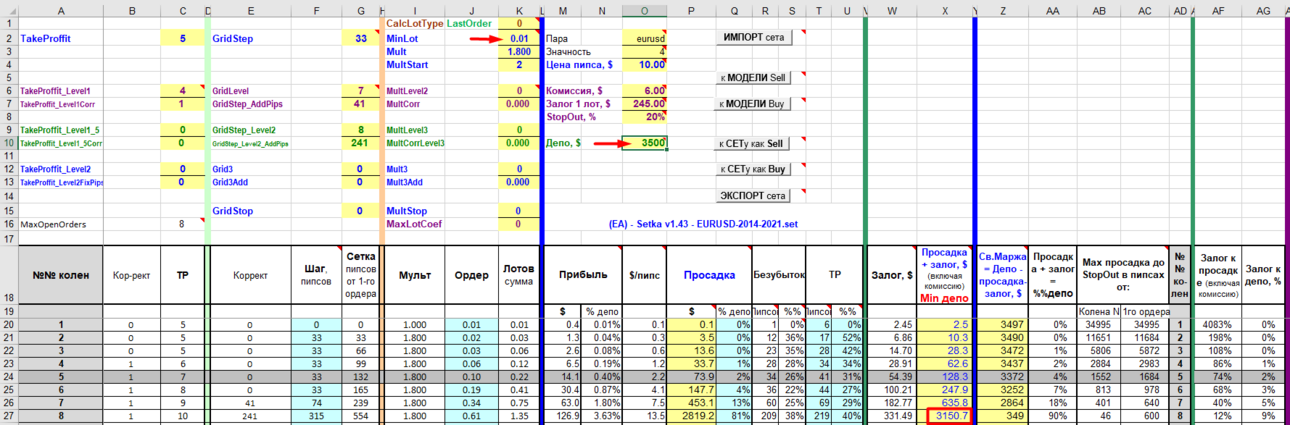Click the ИМПОРТ сета button

(754, 37)
